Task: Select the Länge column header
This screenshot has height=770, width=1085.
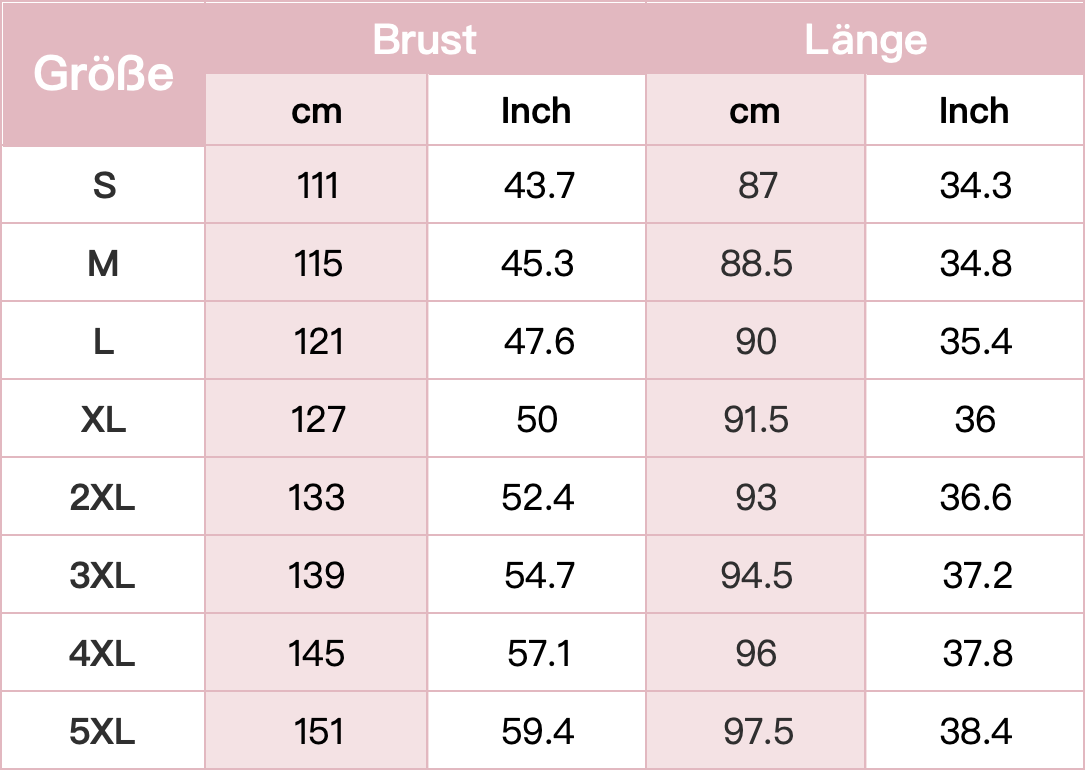Action: point(865,39)
